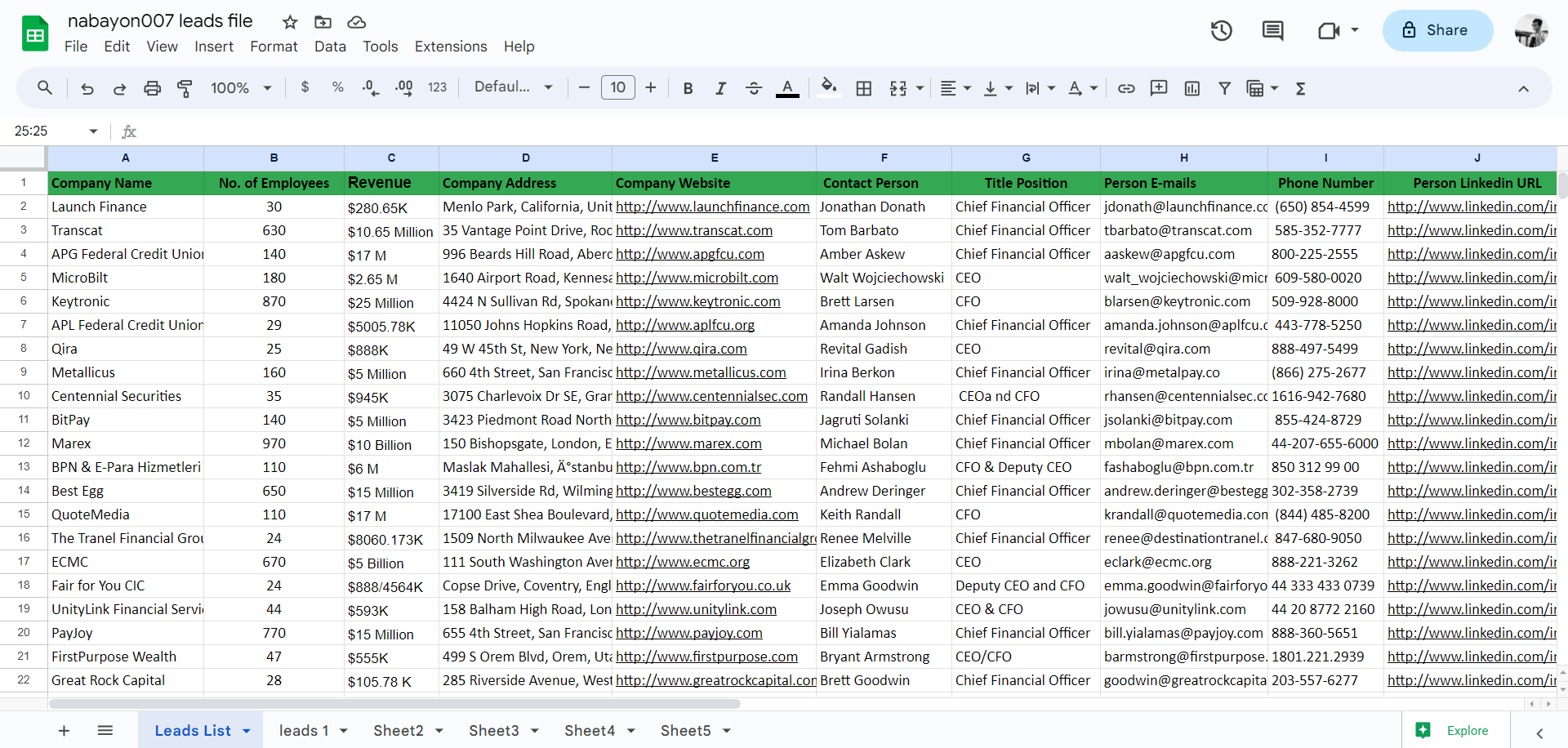Open the comments panel icon
The height and width of the screenshot is (748, 1568).
pyautogui.click(x=1272, y=31)
